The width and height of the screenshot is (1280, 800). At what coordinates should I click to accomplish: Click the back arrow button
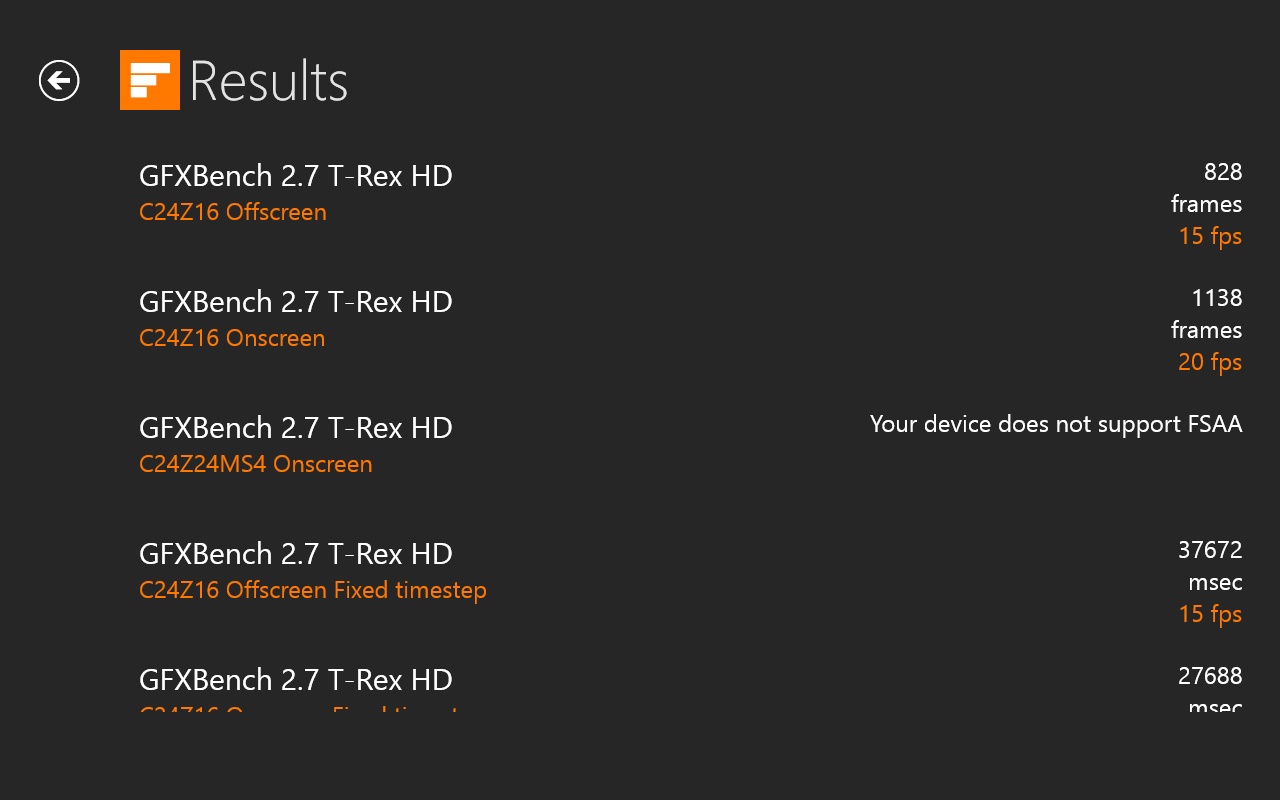(x=59, y=81)
